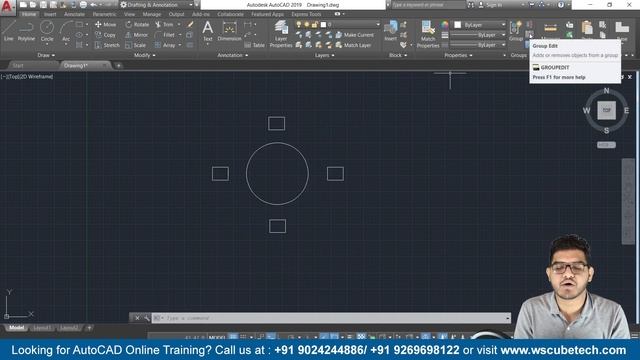Toggle MODEL space button in status bar

(217, 338)
